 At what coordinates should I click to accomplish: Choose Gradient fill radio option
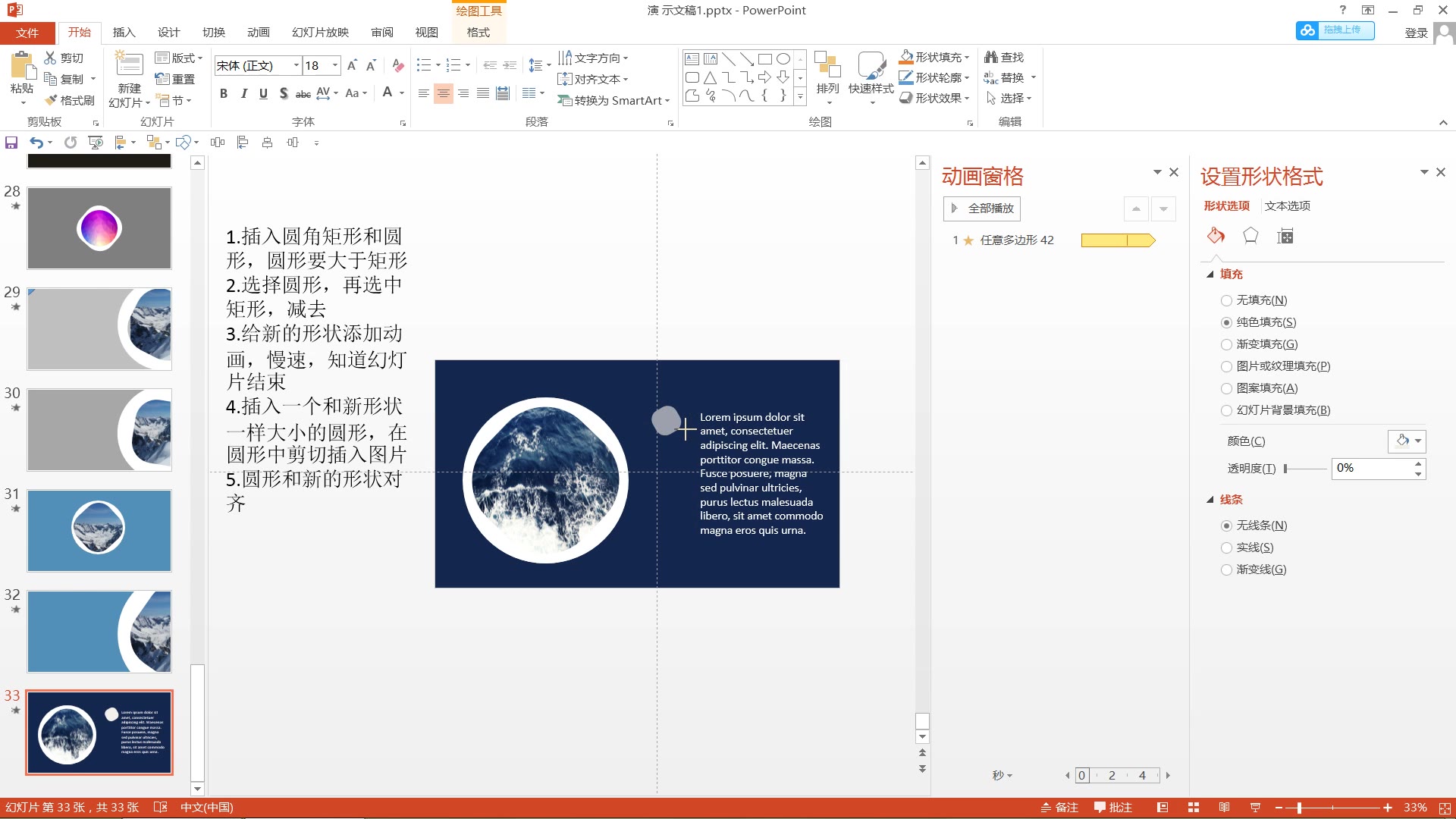pyautogui.click(x=1226, y=344)
